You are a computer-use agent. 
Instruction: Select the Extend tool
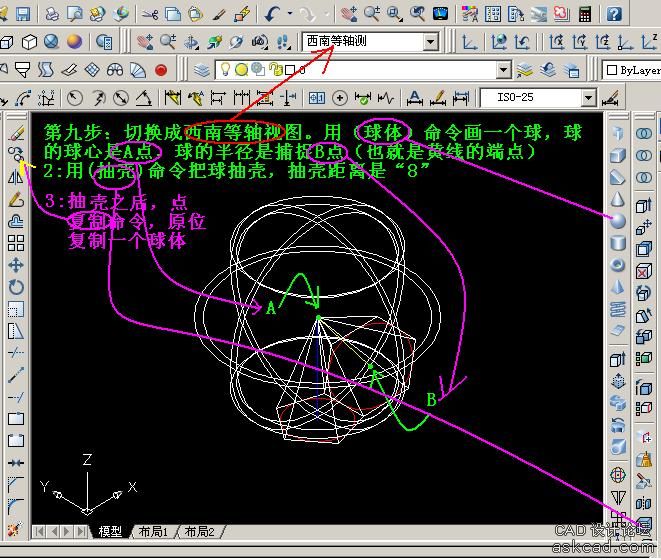16,397
